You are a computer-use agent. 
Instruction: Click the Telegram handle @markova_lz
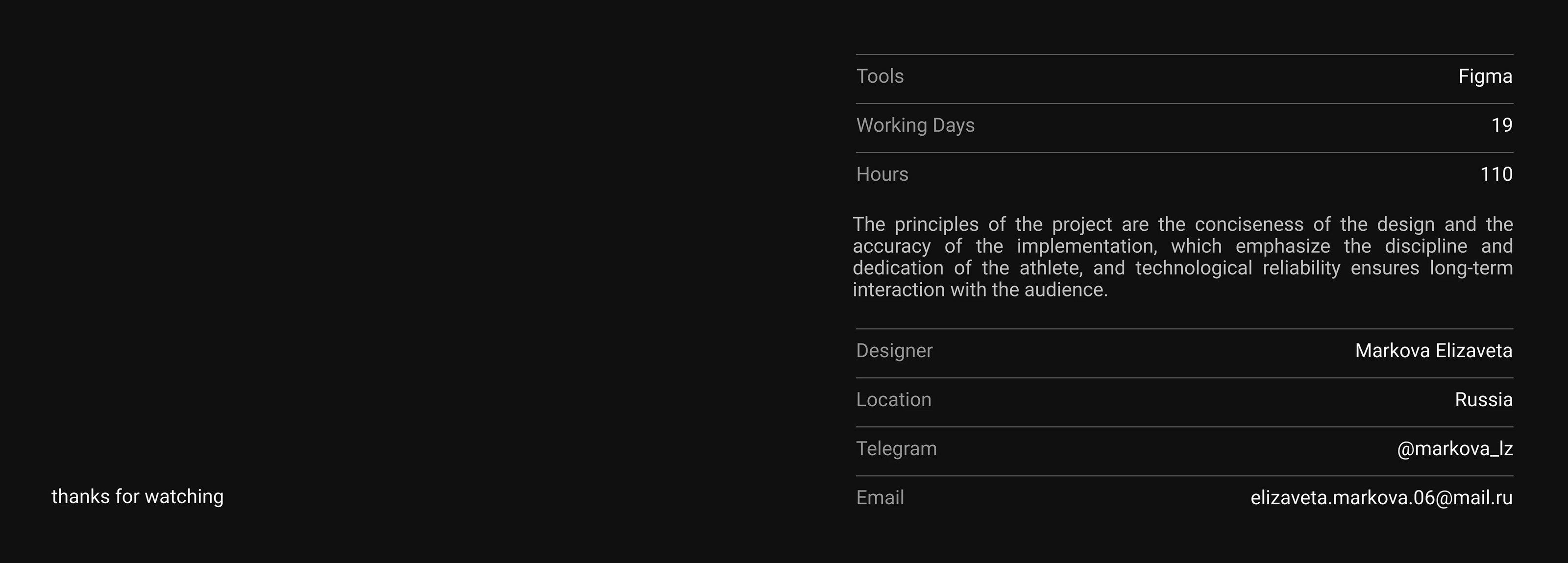coord(1454,449)
